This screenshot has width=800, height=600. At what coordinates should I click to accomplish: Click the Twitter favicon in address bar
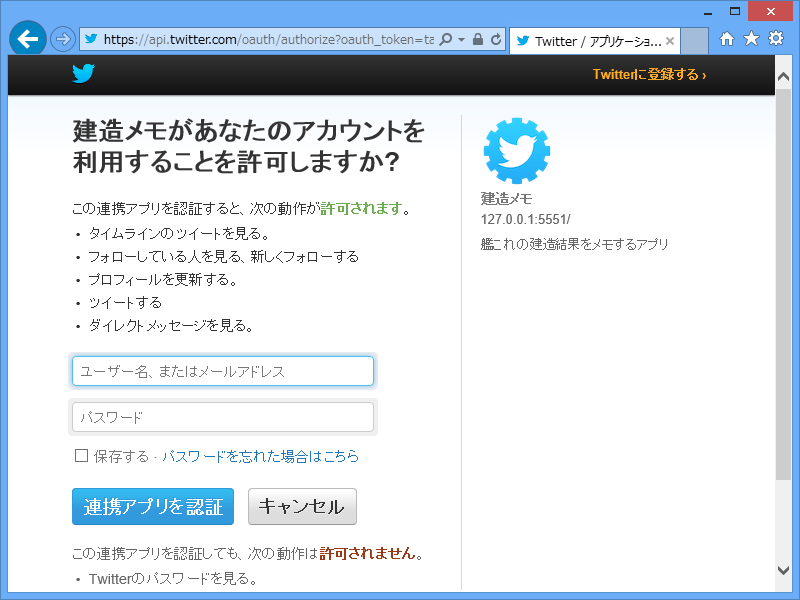[91, 39]
